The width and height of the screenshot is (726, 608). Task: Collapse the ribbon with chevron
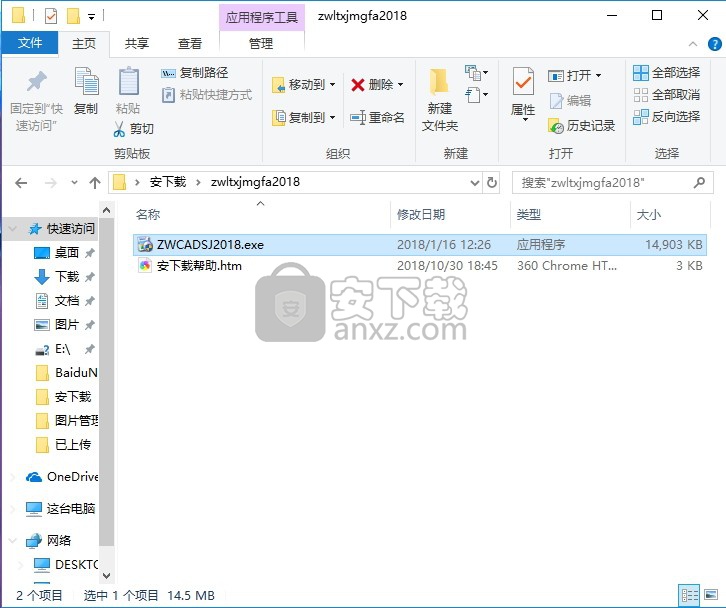tap(693, 44)
